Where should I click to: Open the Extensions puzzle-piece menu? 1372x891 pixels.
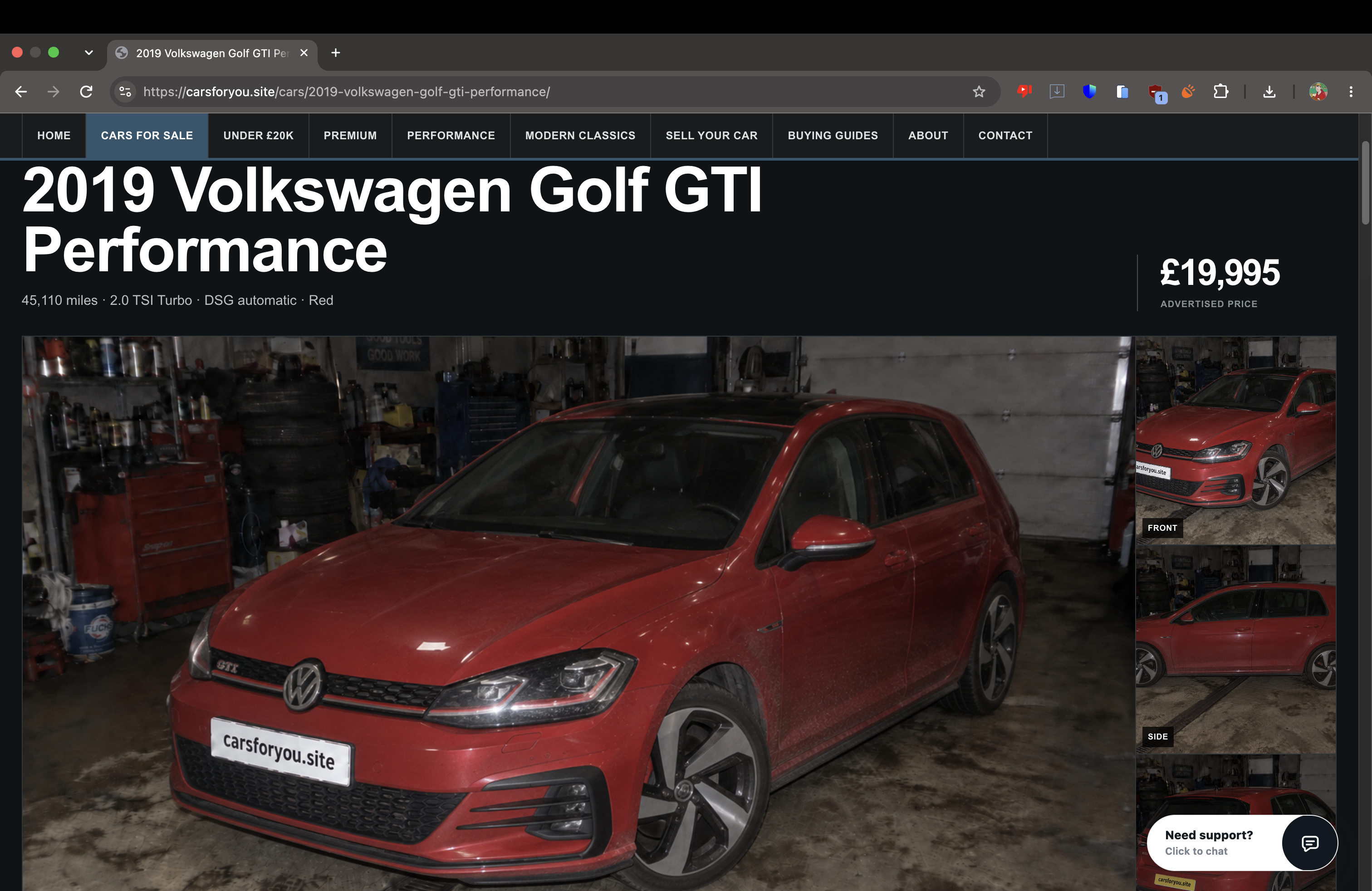tap(1220, 91)
